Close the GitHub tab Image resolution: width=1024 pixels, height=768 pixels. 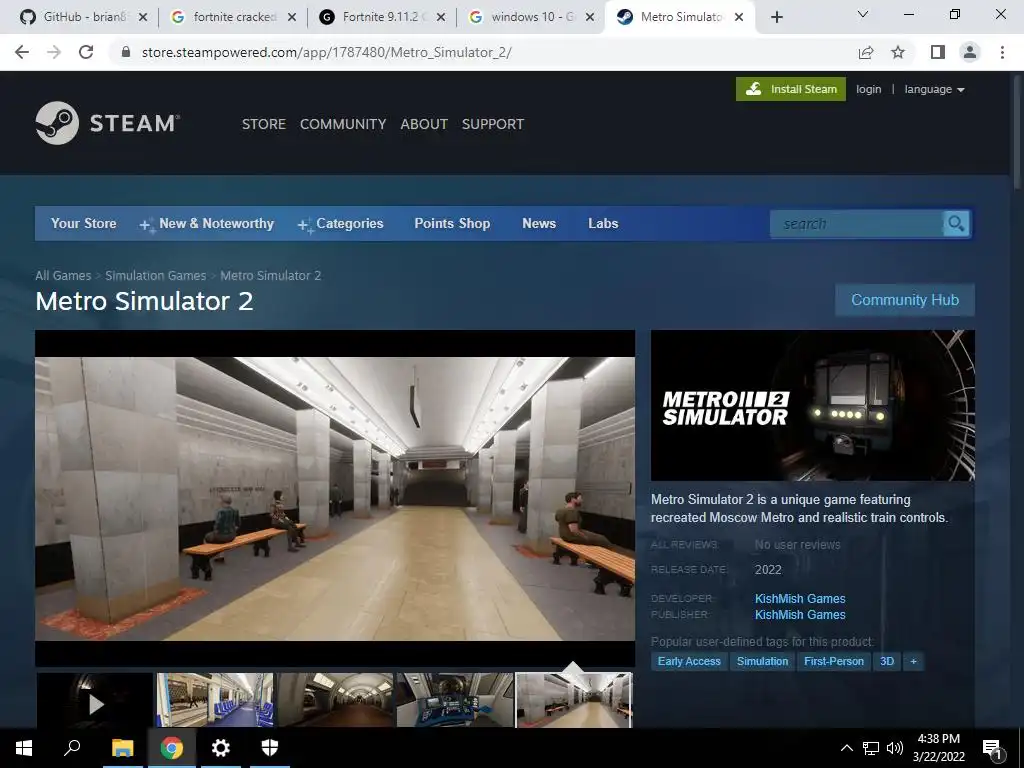(143, 17)
